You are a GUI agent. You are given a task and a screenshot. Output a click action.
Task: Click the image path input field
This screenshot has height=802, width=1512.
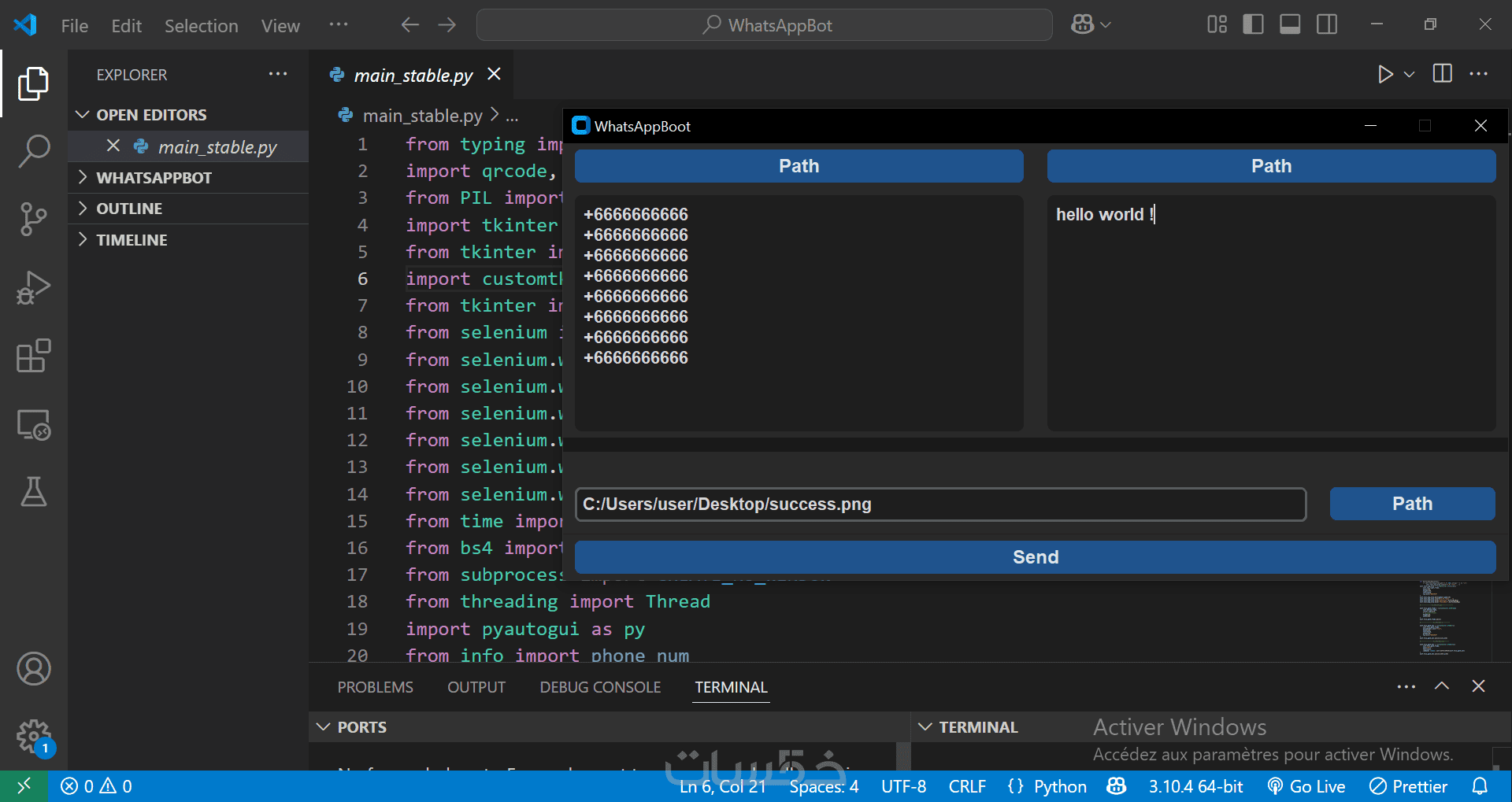940,504
